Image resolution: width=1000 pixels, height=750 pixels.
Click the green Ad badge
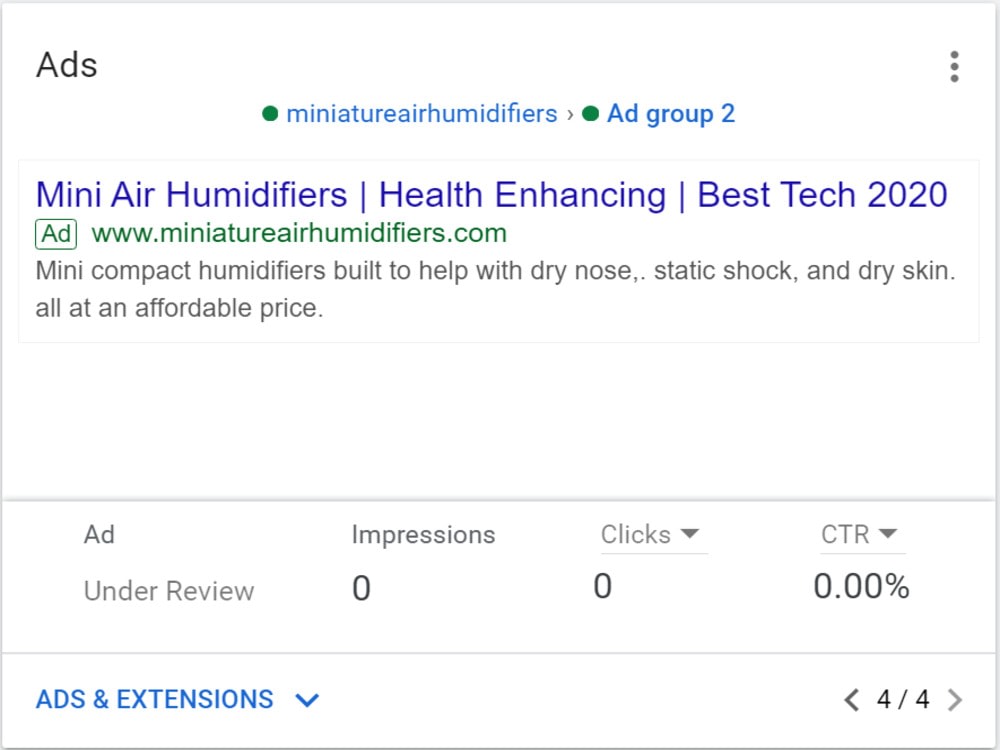pos(56,234)
